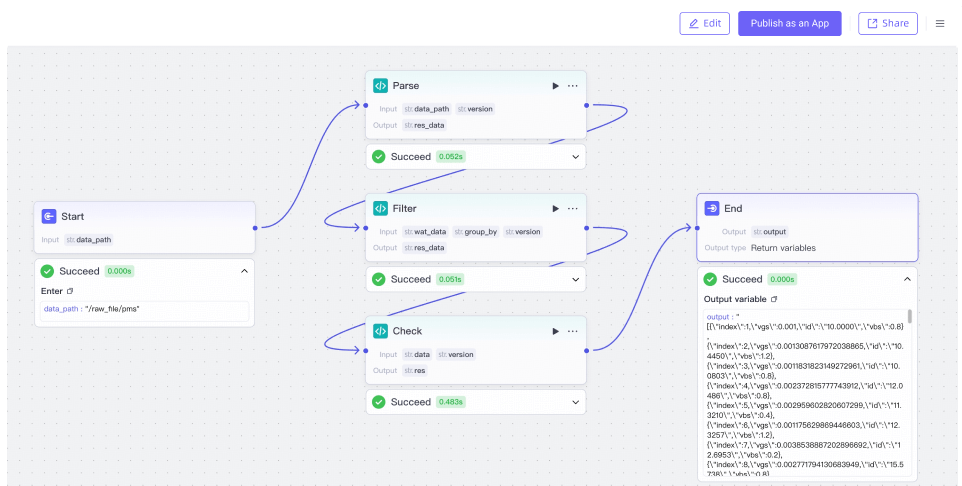Open Filter node more options menu
The image size is (962, 486).
pyautogui.click(x=573, y=208)
